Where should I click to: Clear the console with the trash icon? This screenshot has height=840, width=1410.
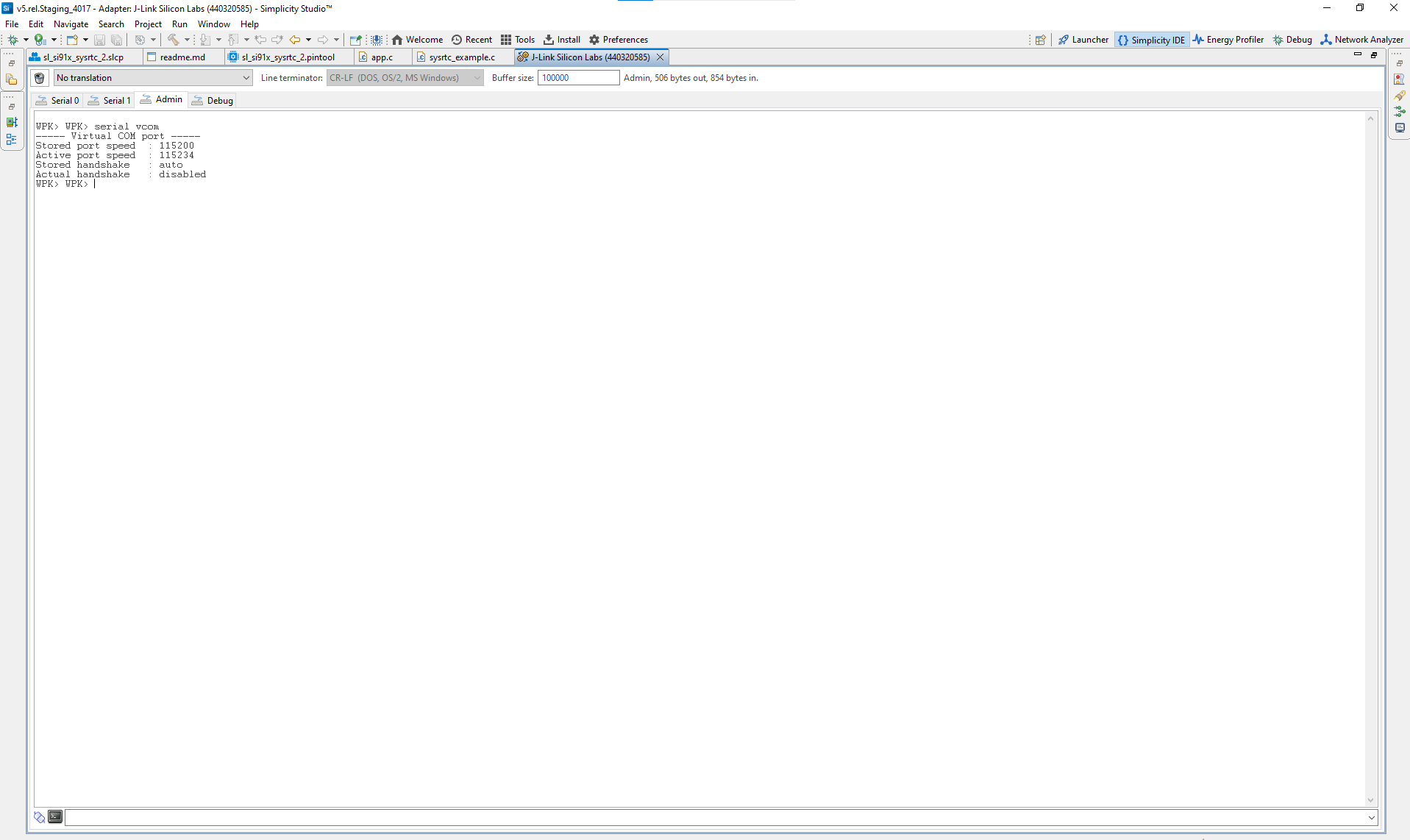[x=40, y=78]
